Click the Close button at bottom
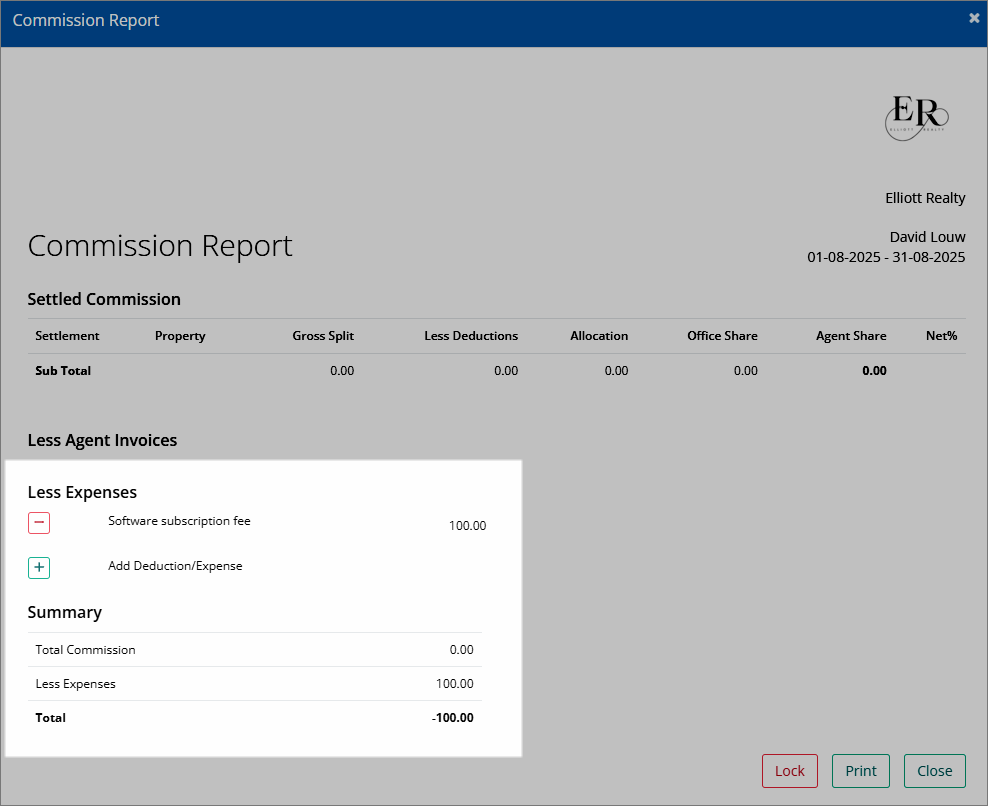The width and height of the screenshot is (988, 806). pyautogui.click(x=934, y=771)
